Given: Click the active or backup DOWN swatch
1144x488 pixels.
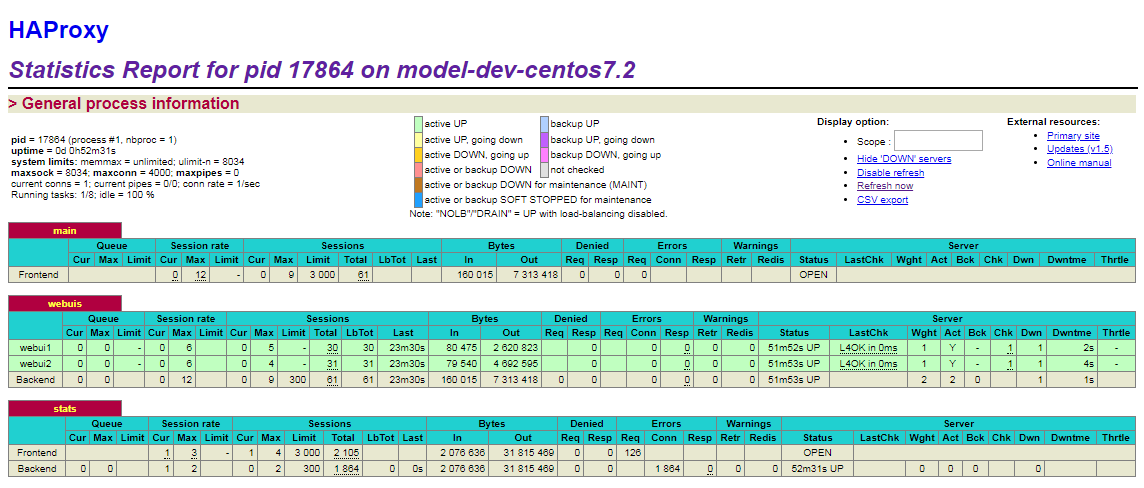Looking at the screenshot, I should 419,170.
